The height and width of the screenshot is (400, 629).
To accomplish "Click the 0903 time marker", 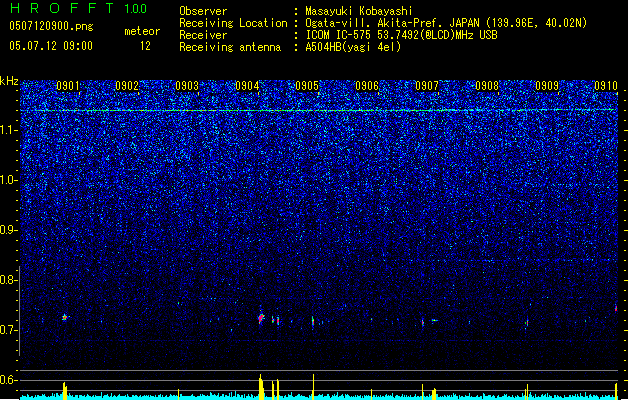I will coord(187,86).
